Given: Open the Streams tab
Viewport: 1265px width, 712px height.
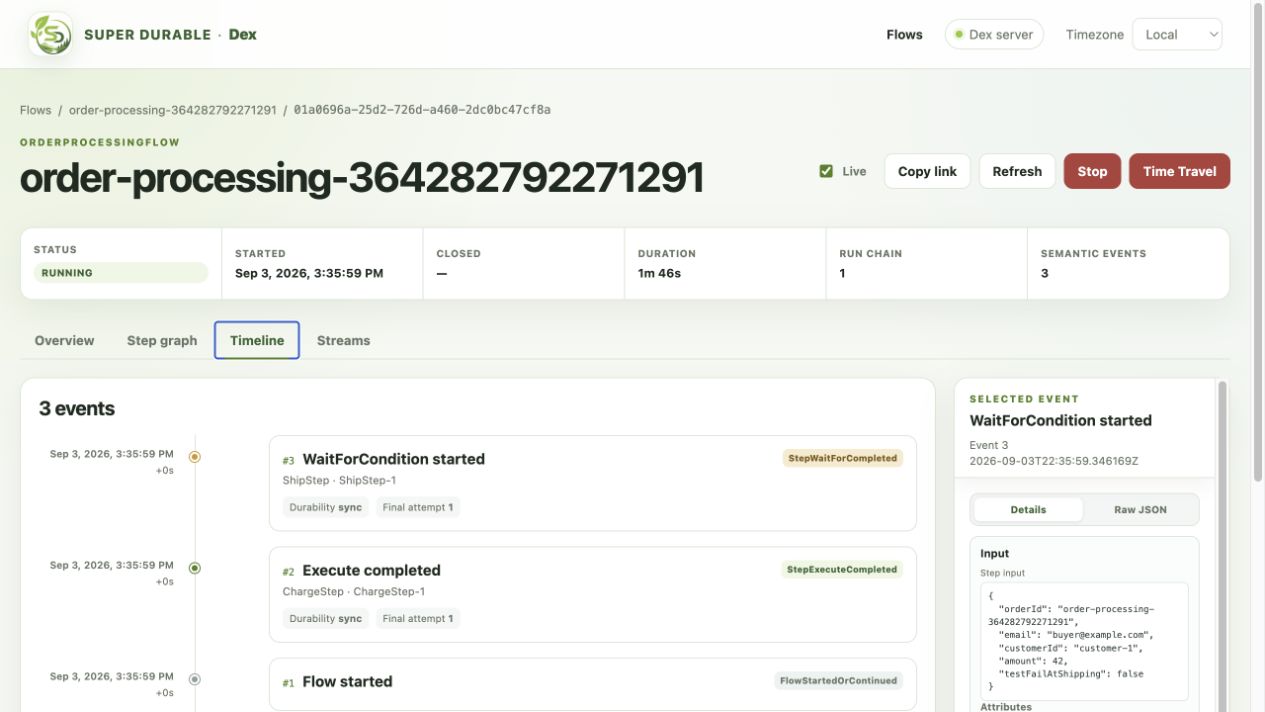Looking at the screenshot, I should pos(343,340).
